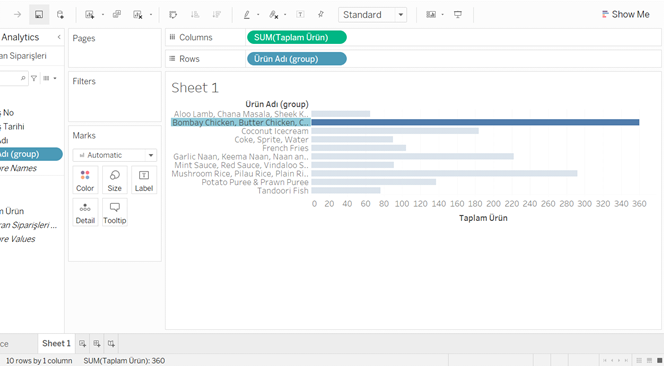
Task: Click the SUM(Taplam Ürün) pill on Columns
Action: (x=296, y=37)
